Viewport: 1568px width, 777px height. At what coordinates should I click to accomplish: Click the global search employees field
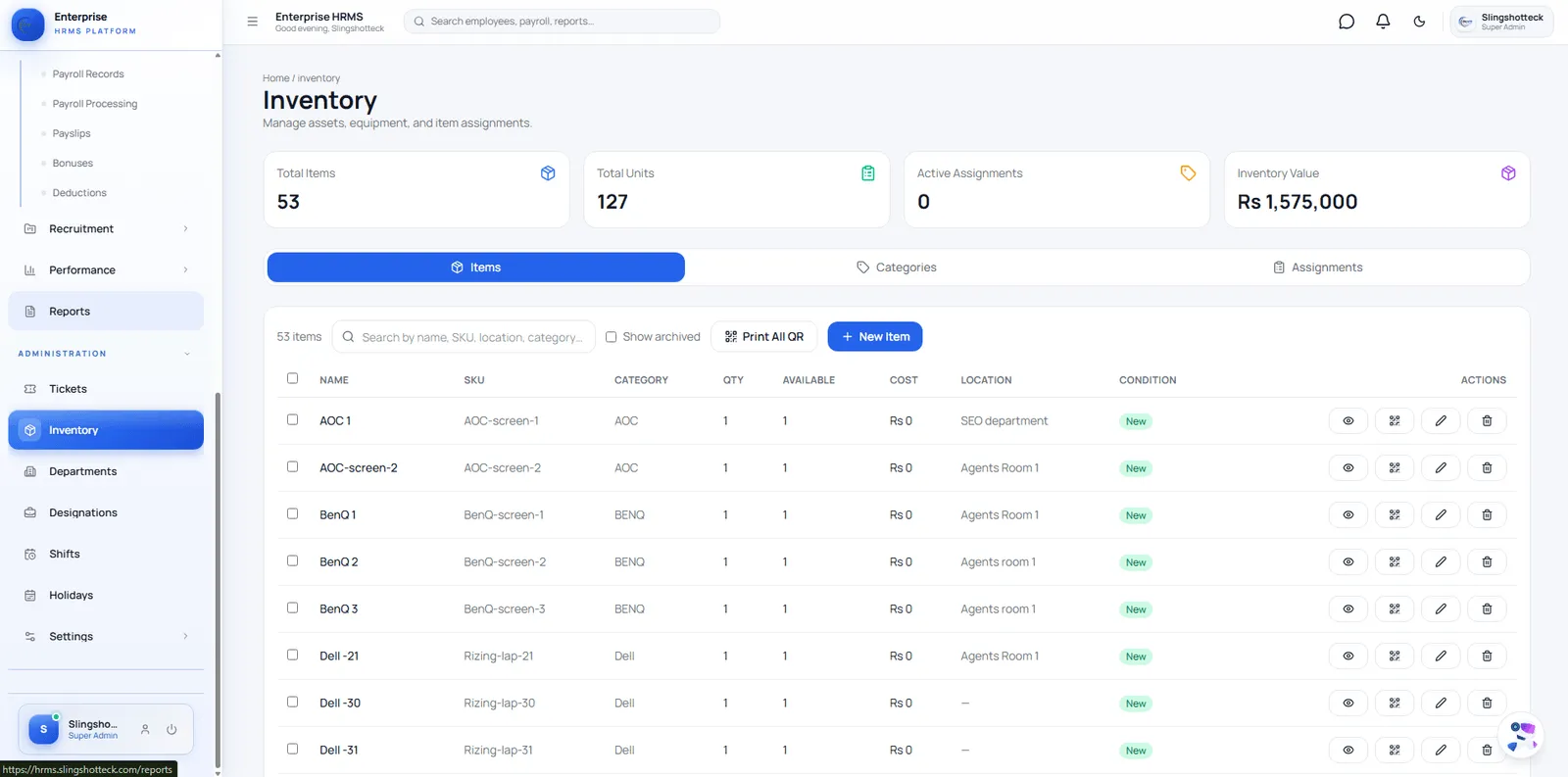(562, 22)
